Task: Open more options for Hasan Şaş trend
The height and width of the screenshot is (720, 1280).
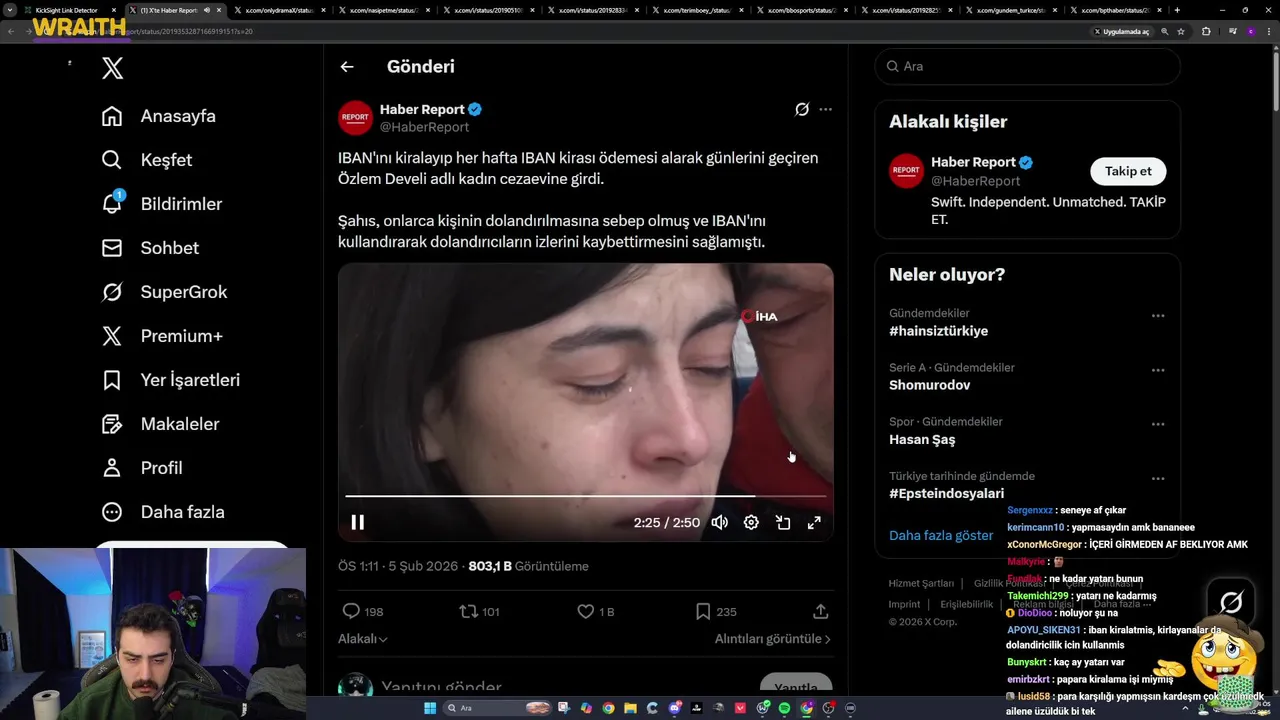Action: [x=1157, y=424]
